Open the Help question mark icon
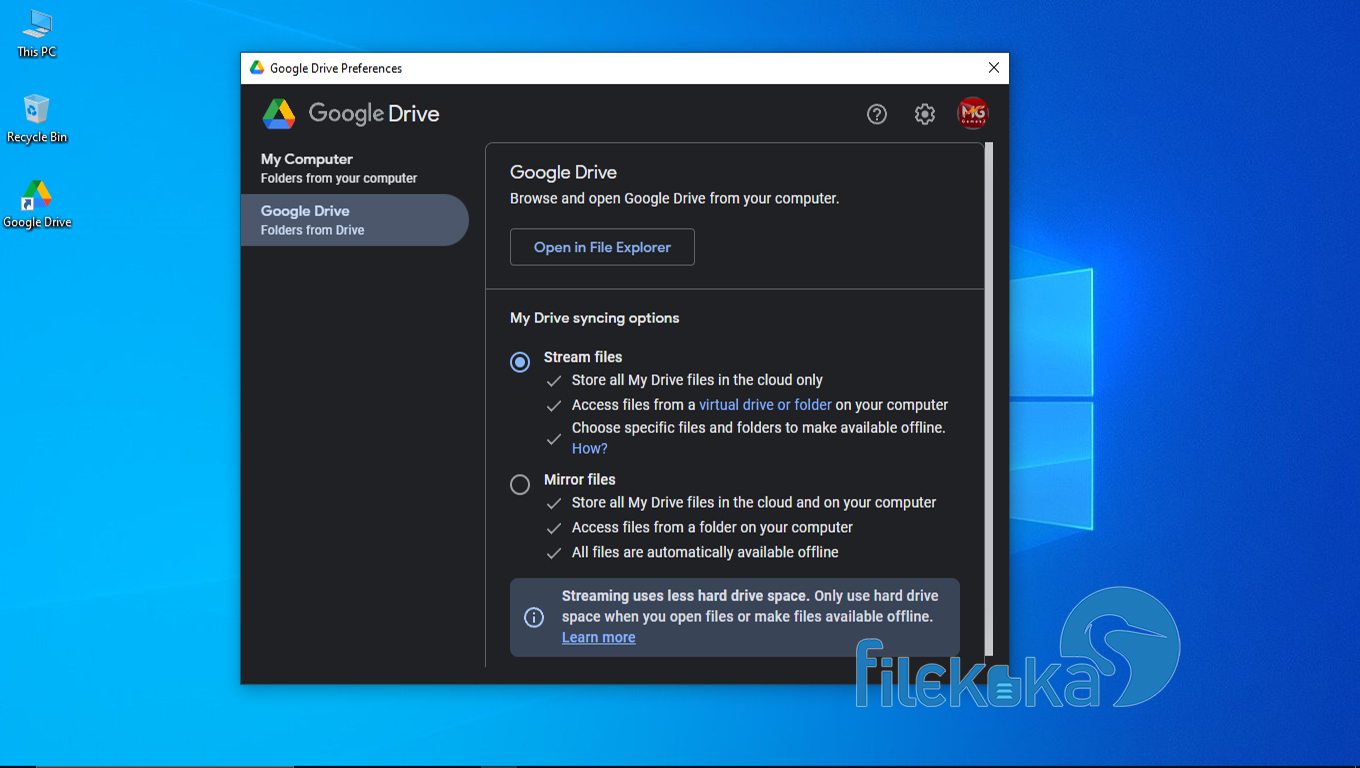This screenshot has width=1360, height=768. tap(877, 114)
